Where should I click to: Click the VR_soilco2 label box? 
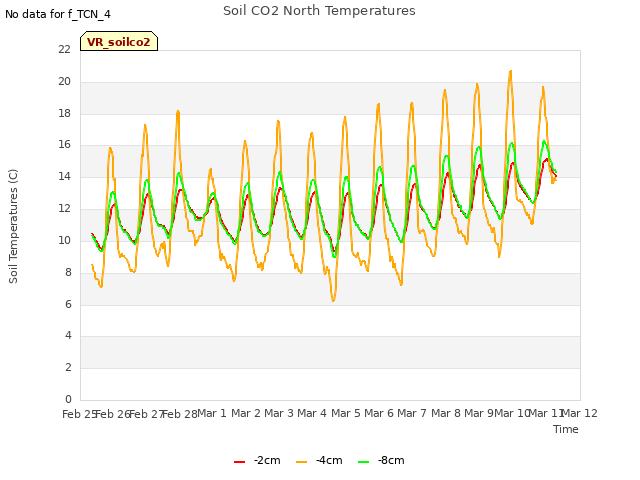(119, 41)
